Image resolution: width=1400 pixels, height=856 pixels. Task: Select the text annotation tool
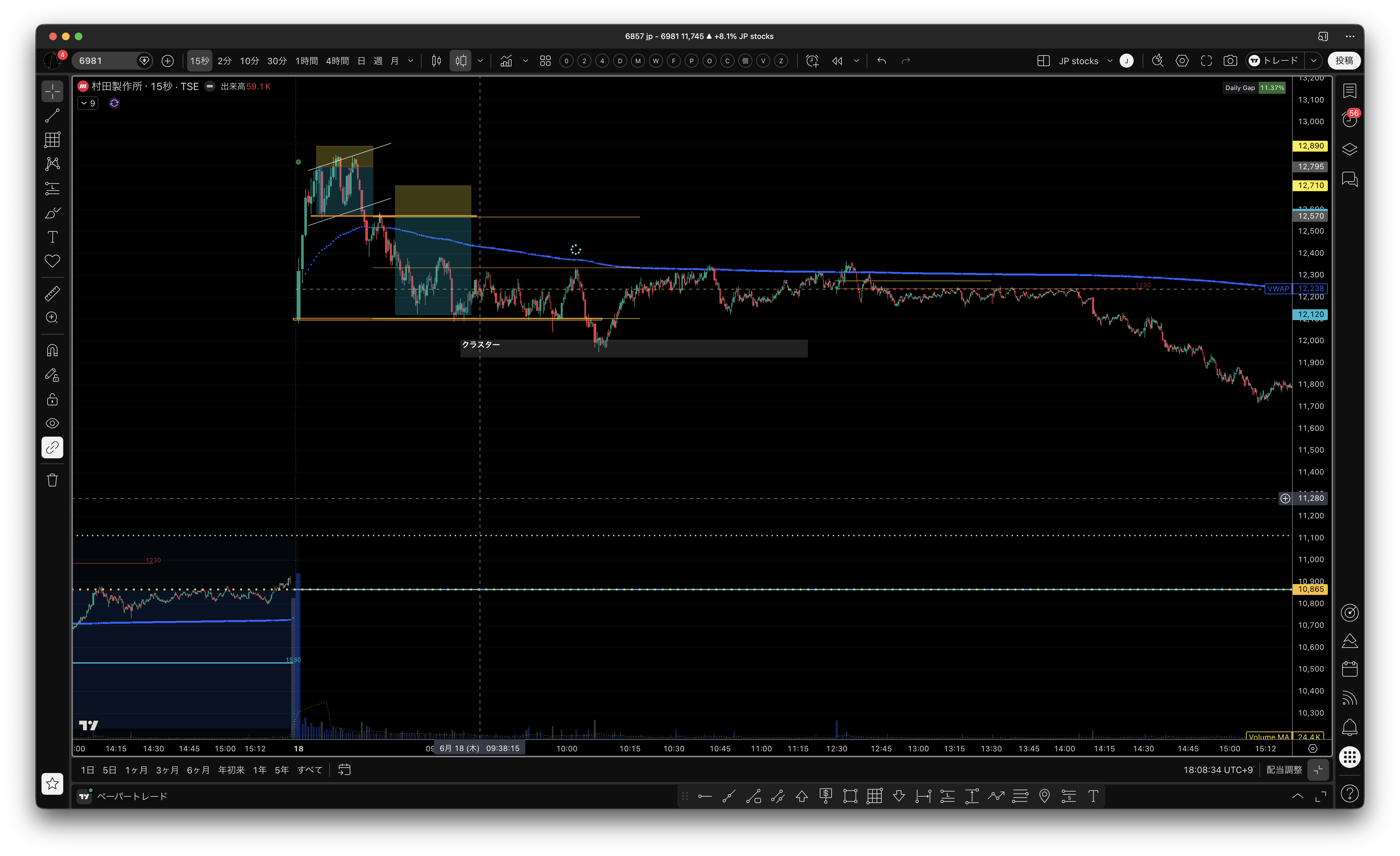(x=52, y=237)
